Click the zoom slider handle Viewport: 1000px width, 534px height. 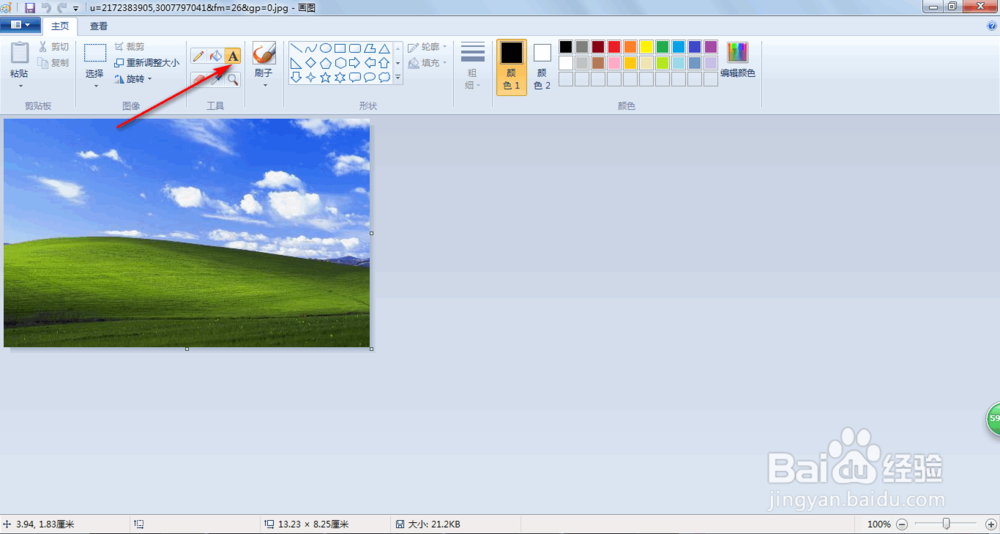coord(946,524)
